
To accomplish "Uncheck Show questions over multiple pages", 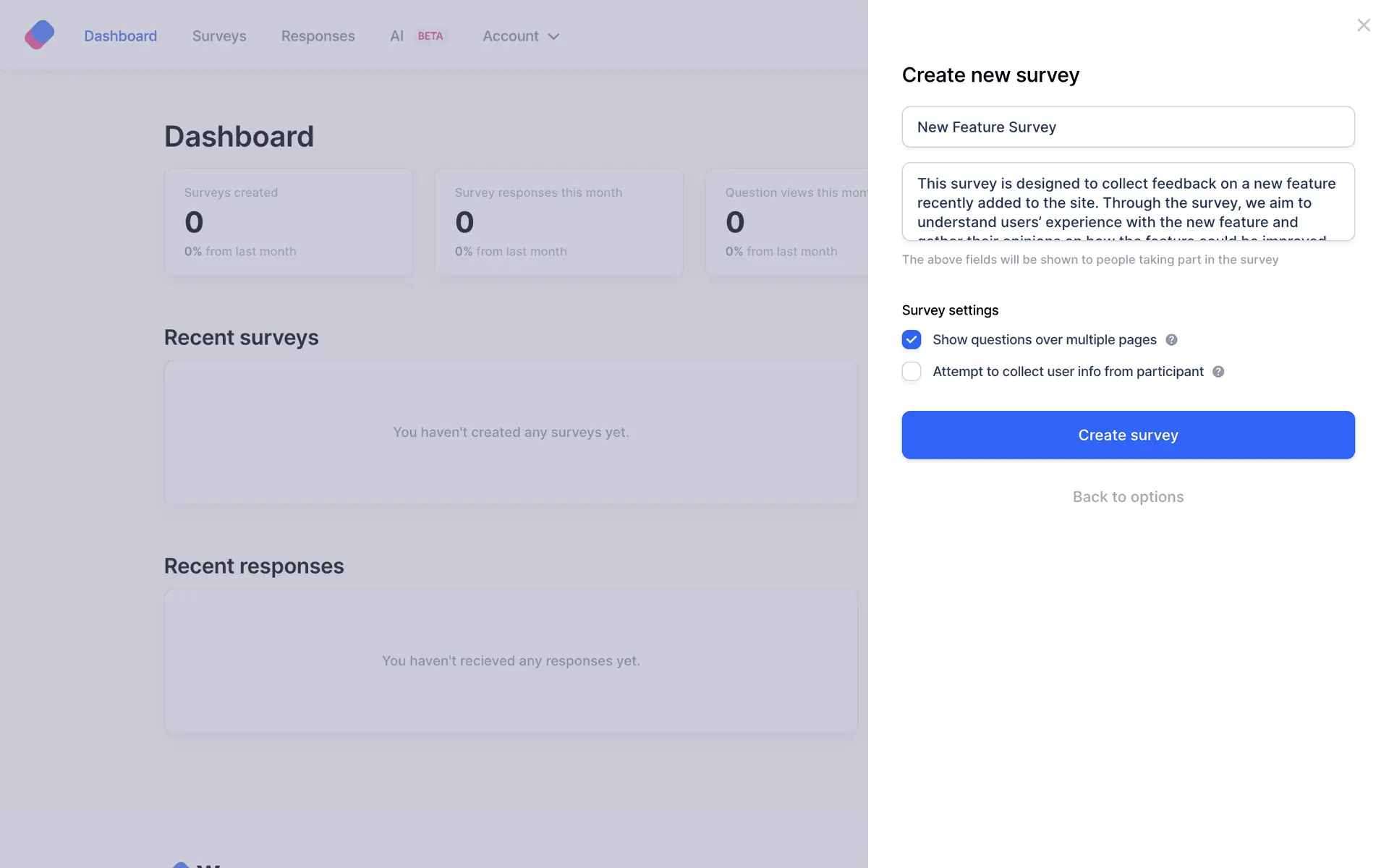I will click(x=912, y=340).
